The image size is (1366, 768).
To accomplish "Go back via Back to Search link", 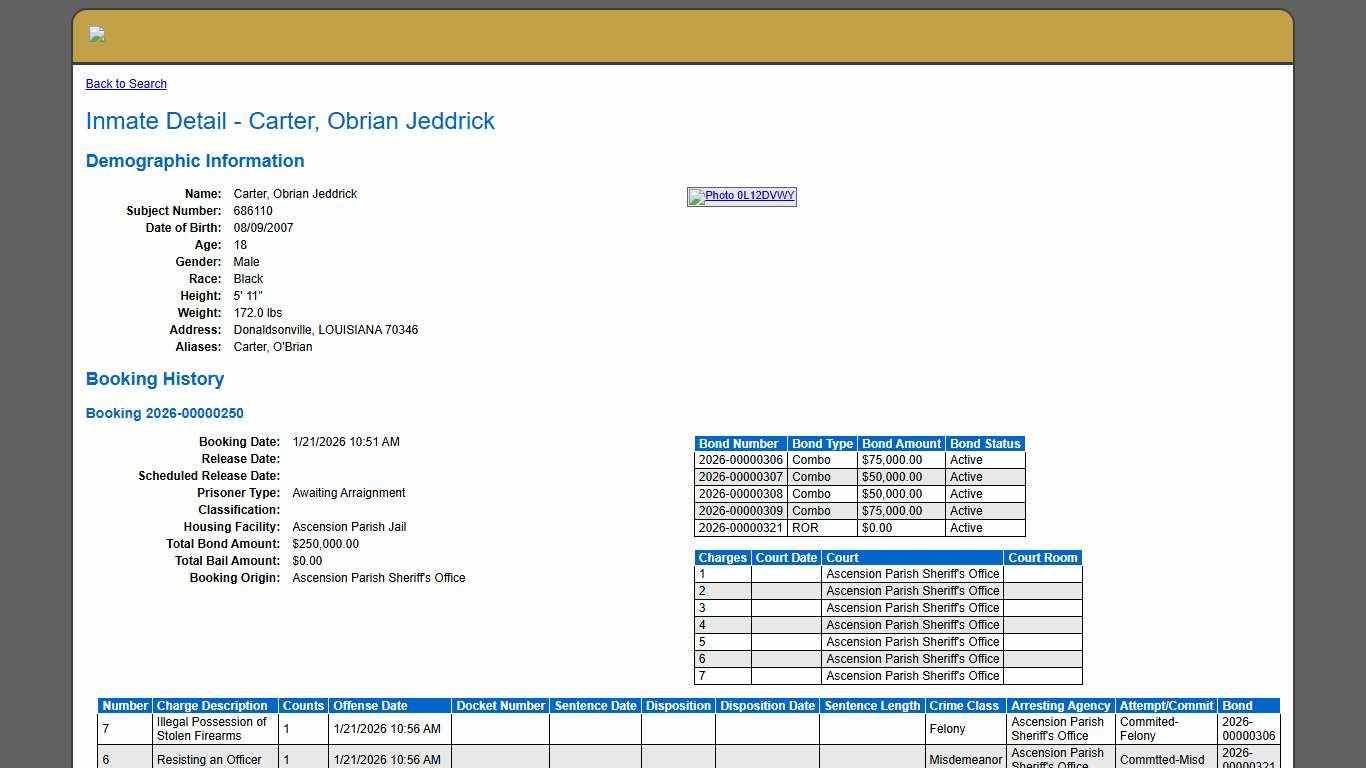I will pos(126,84).
